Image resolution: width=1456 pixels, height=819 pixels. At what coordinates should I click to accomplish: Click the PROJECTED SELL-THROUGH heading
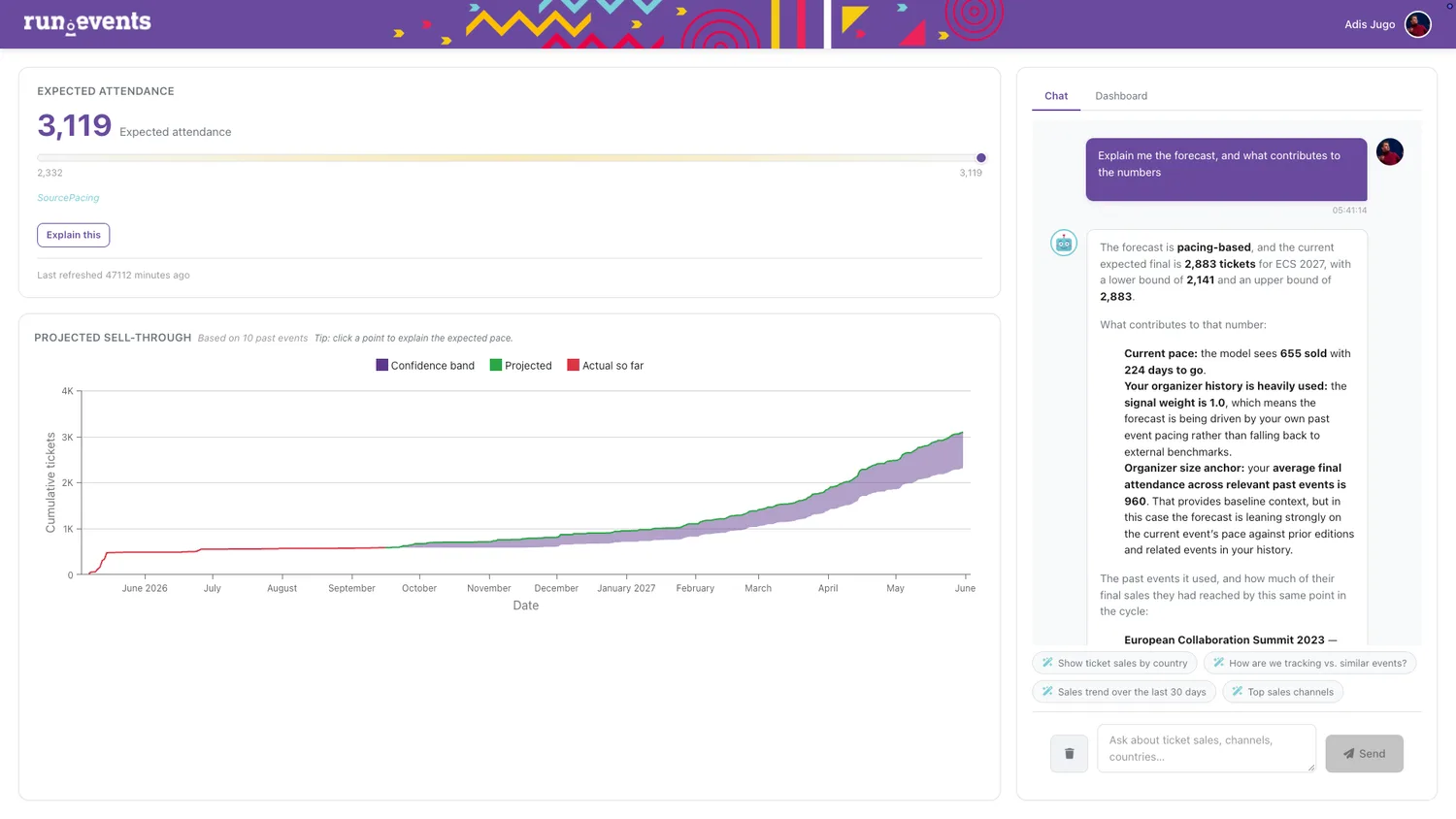113,338
